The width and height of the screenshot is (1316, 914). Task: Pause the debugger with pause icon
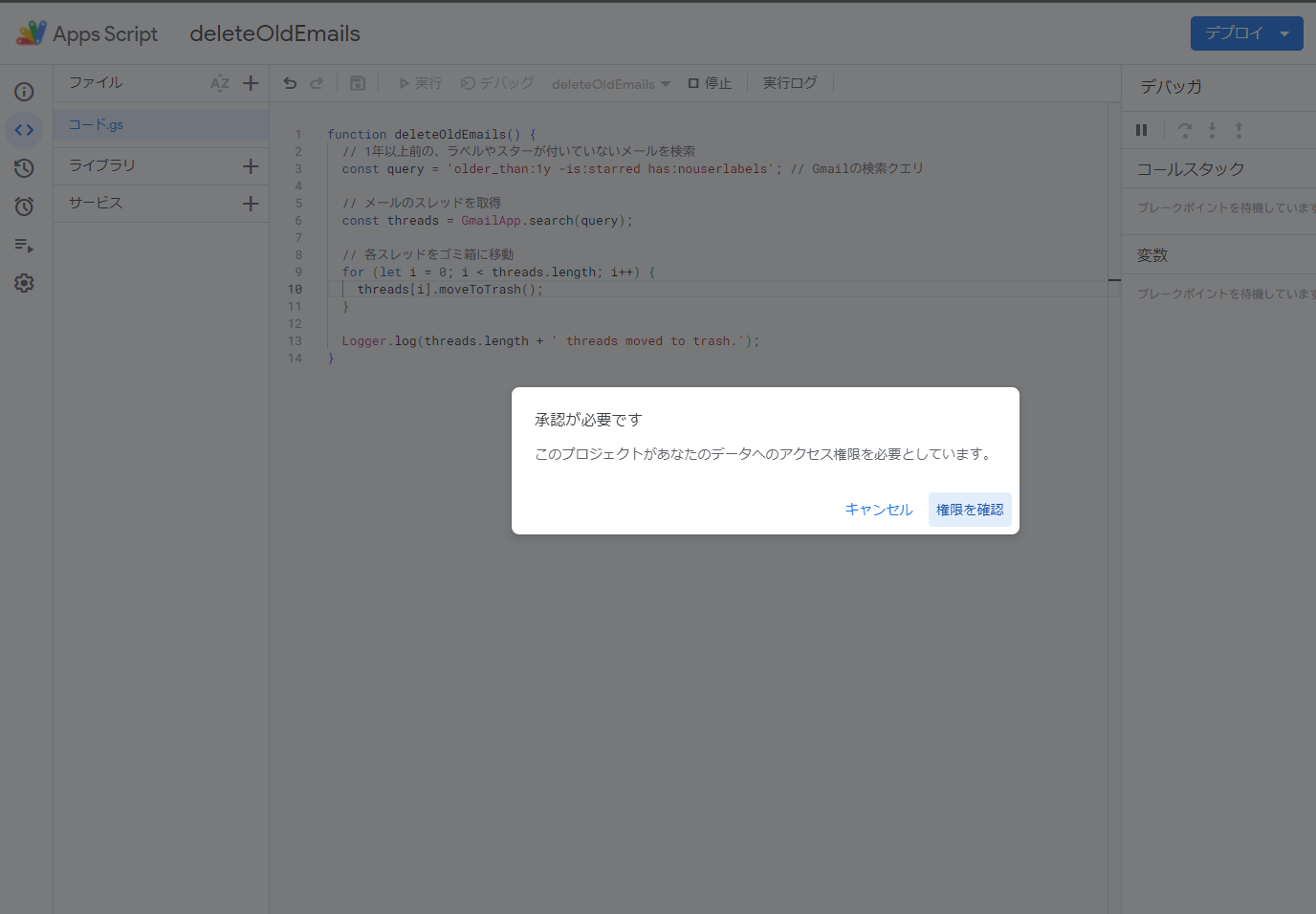coord(1141,130)
